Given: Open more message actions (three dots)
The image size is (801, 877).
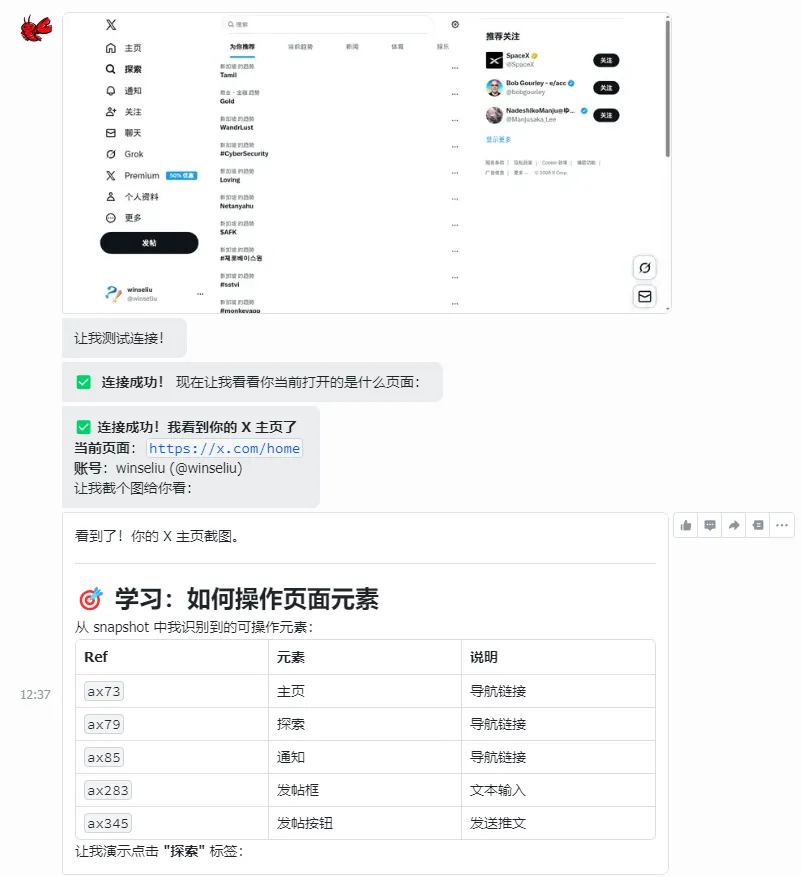Looking at the screenshot, I should pos(782,525).
